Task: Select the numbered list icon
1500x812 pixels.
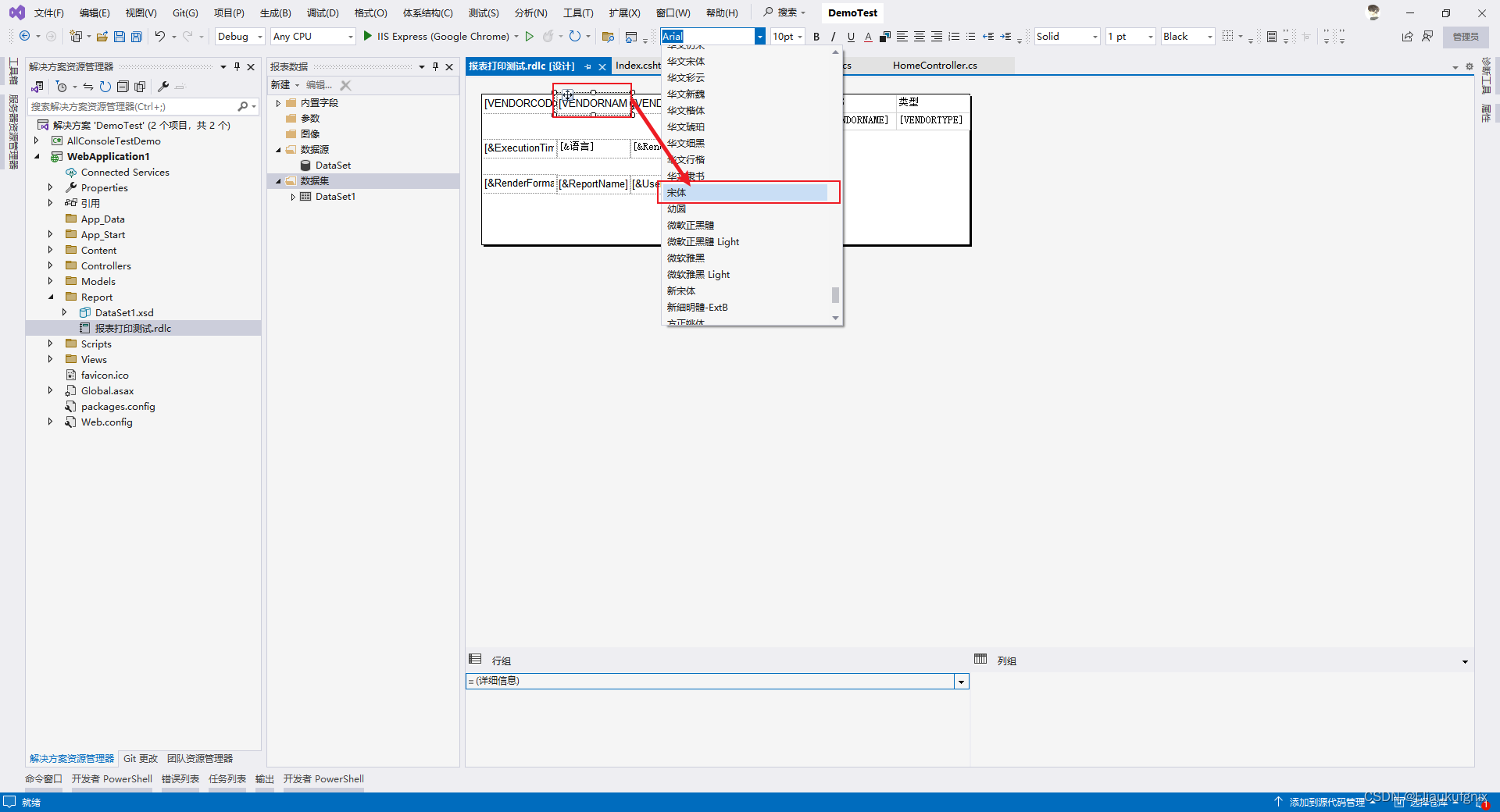Action: coord(953,36)
